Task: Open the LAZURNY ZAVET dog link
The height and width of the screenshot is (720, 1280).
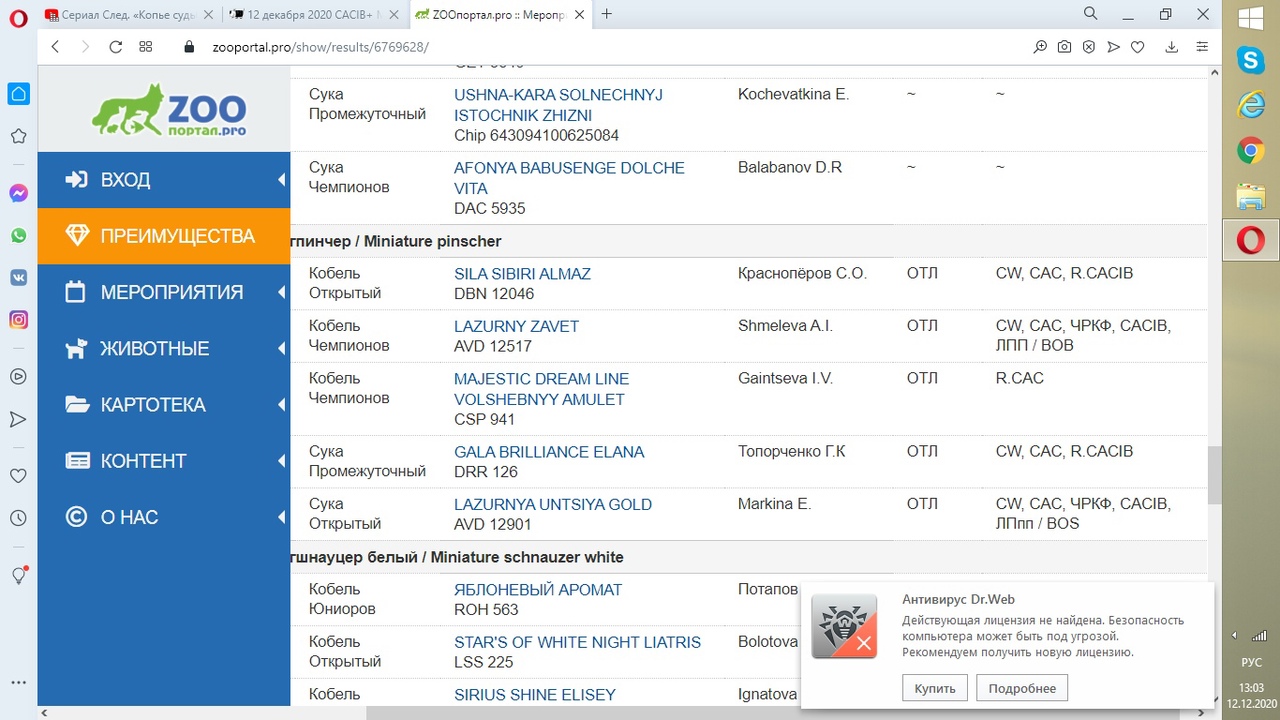Action: click(516, 326)
